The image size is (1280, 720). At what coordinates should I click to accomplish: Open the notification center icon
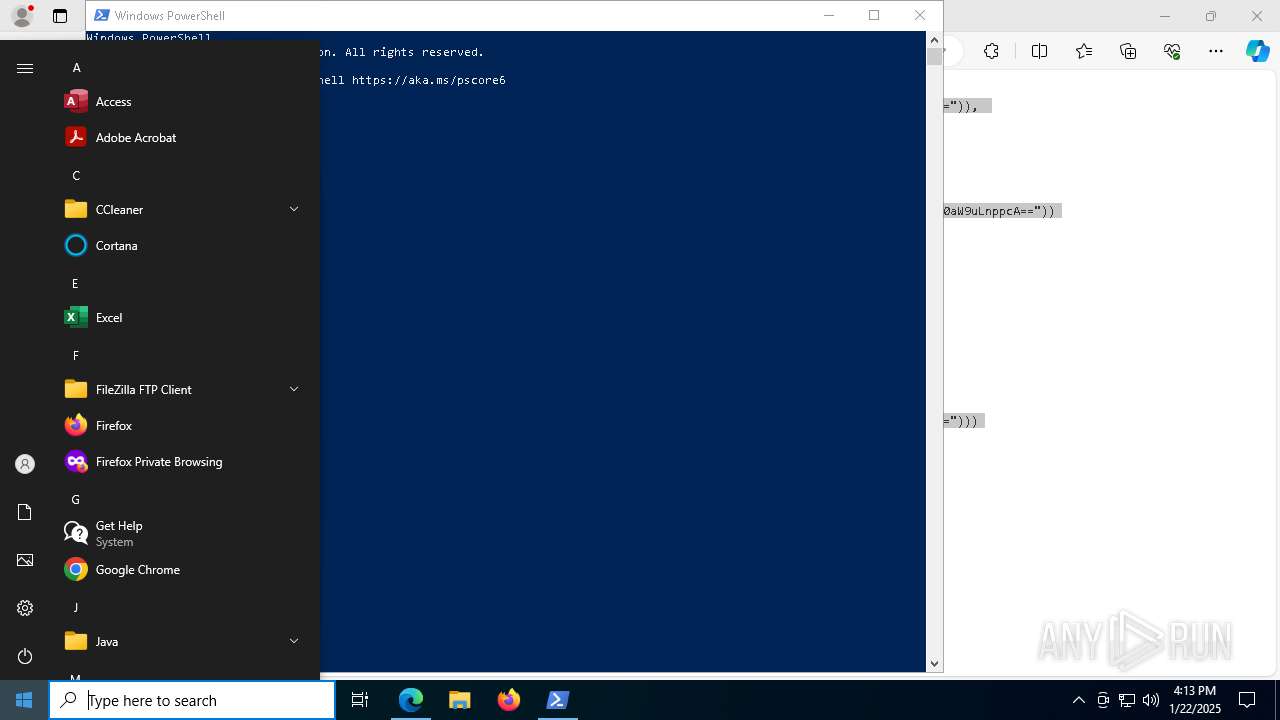pos(1247,700)
